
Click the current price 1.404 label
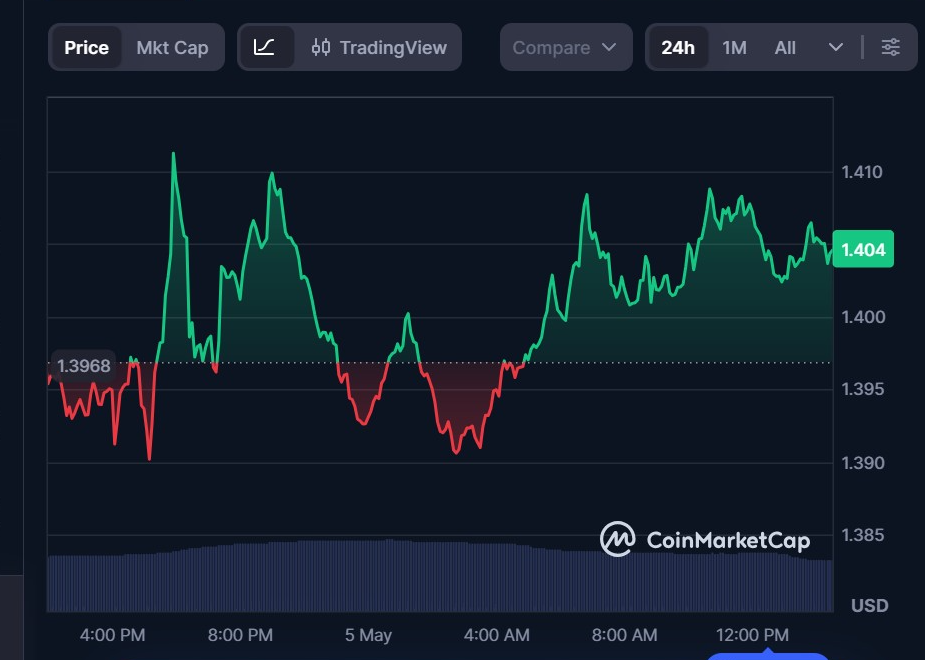(x=863, y=249)
